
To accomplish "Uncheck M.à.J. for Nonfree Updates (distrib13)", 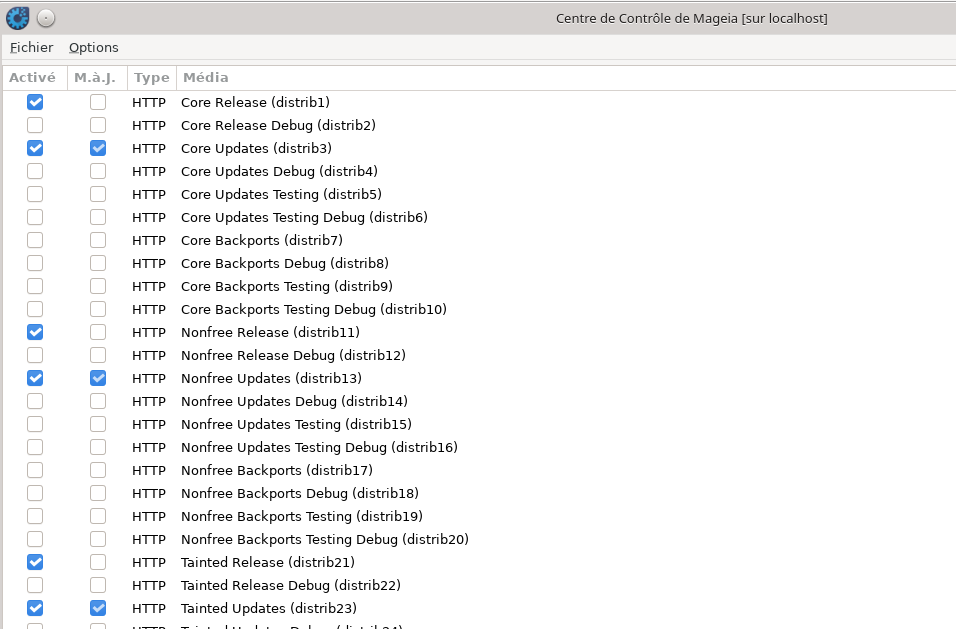I will coord(98,378).
